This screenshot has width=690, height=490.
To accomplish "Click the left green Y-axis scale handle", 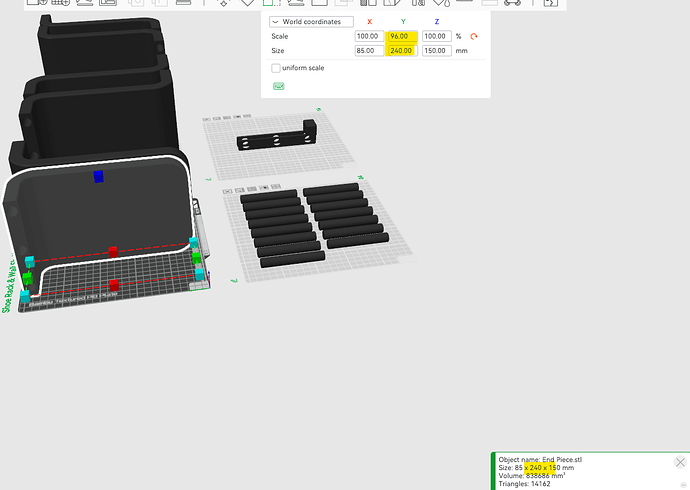I will click(x=28, y=278).
